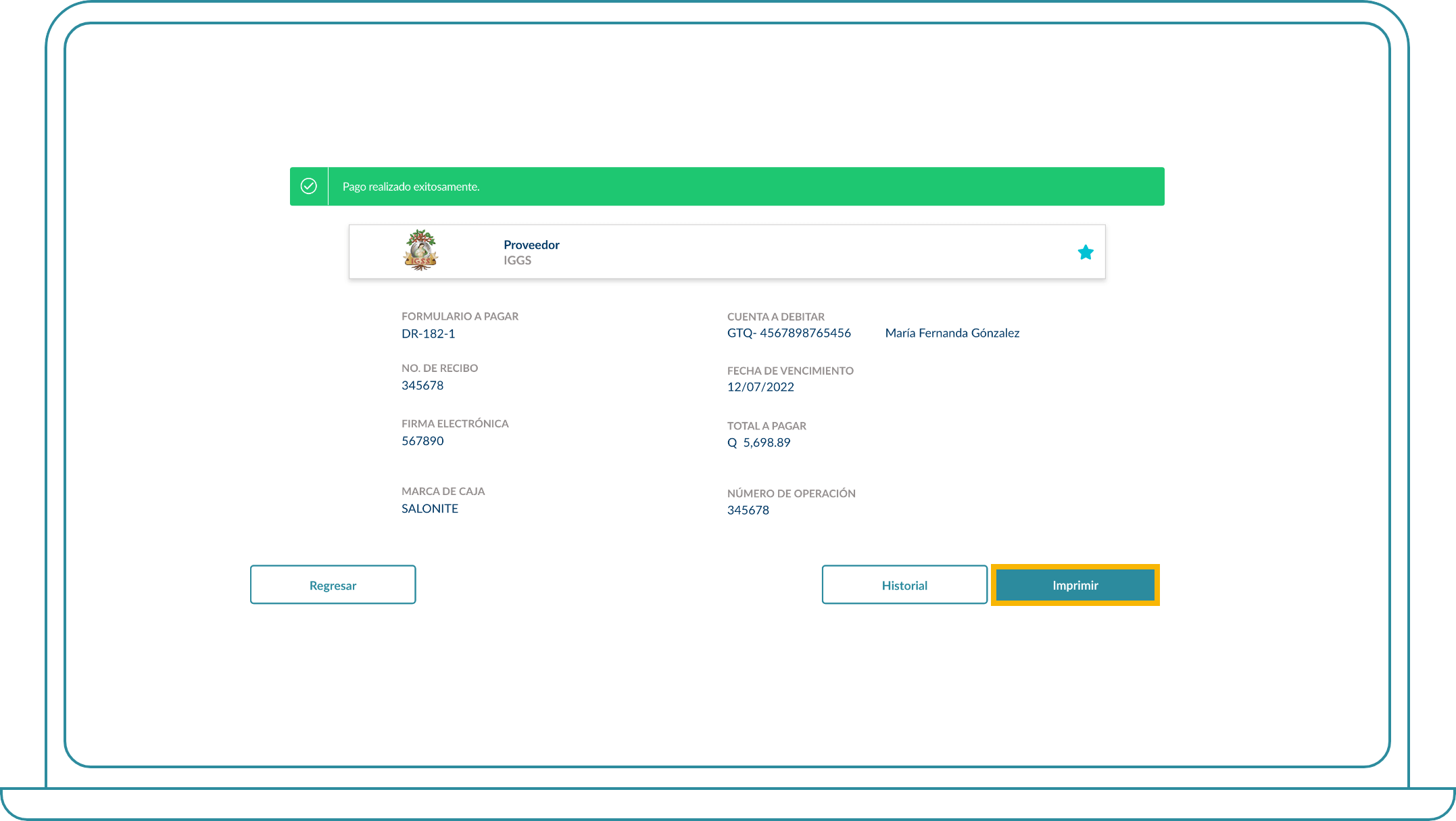The width and height of the screenshot is (1456, 821).
Task: Click the total amount Q 5,698.89
Action: (758, 442)
